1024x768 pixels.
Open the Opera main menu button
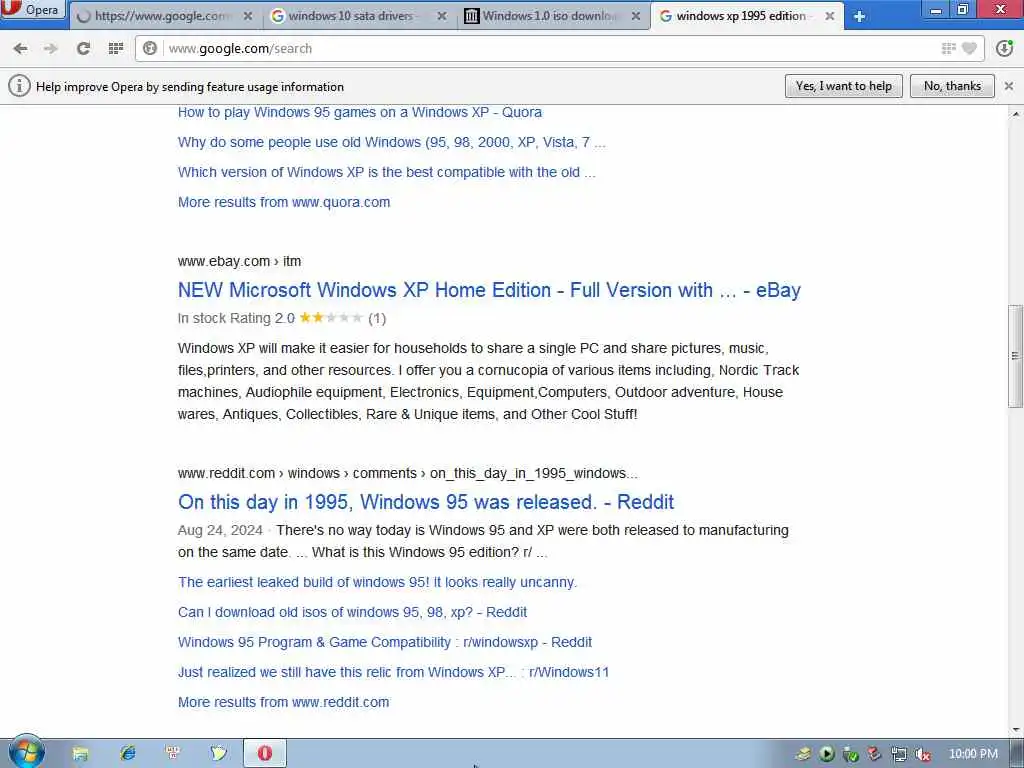[x=33, y=9]
